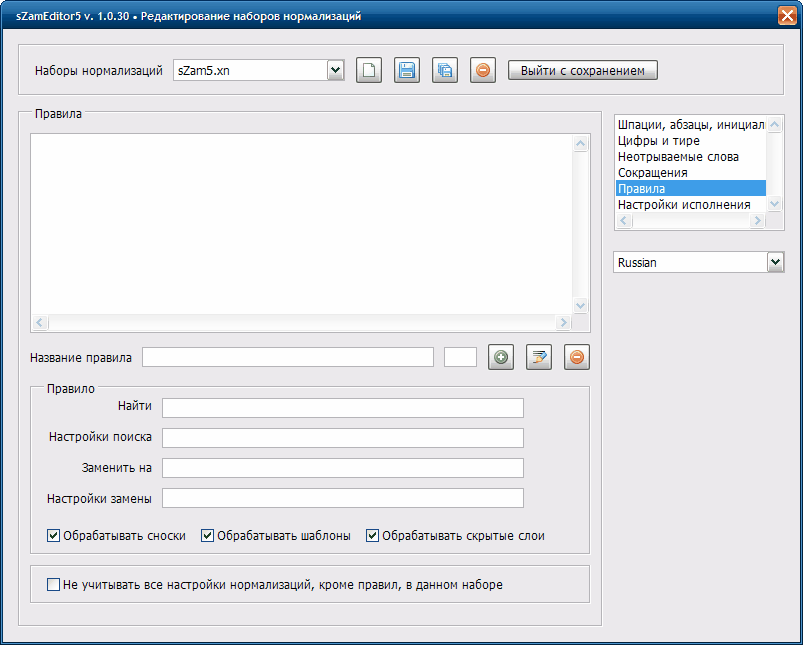This screenshot has width=803, height=645.
Task: Add a new rule with green plus
Action: coord(501,357)
